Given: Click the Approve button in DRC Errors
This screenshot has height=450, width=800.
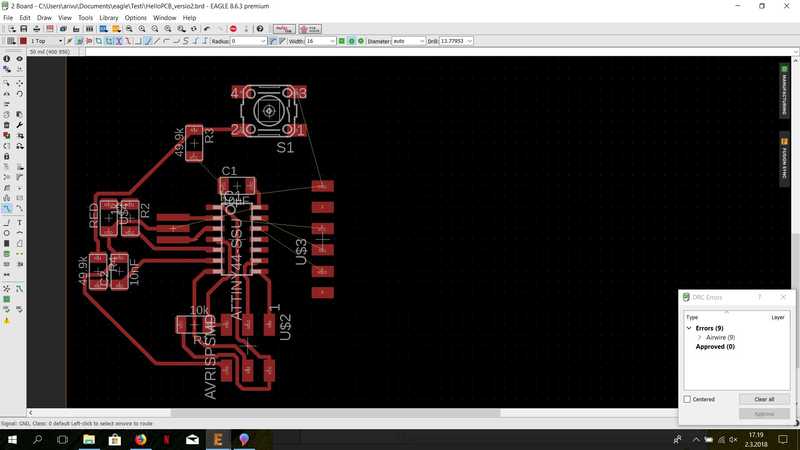Looking at the screenshot, I should click(x=764, y=414).
